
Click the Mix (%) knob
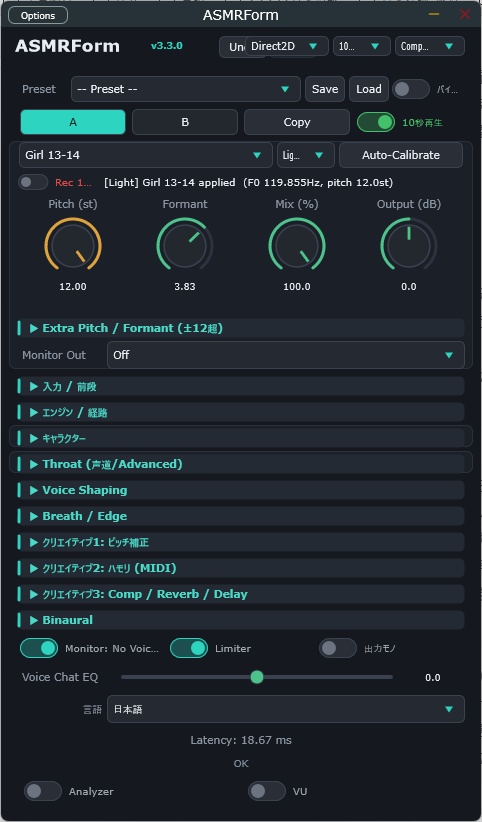pos(297,246)
